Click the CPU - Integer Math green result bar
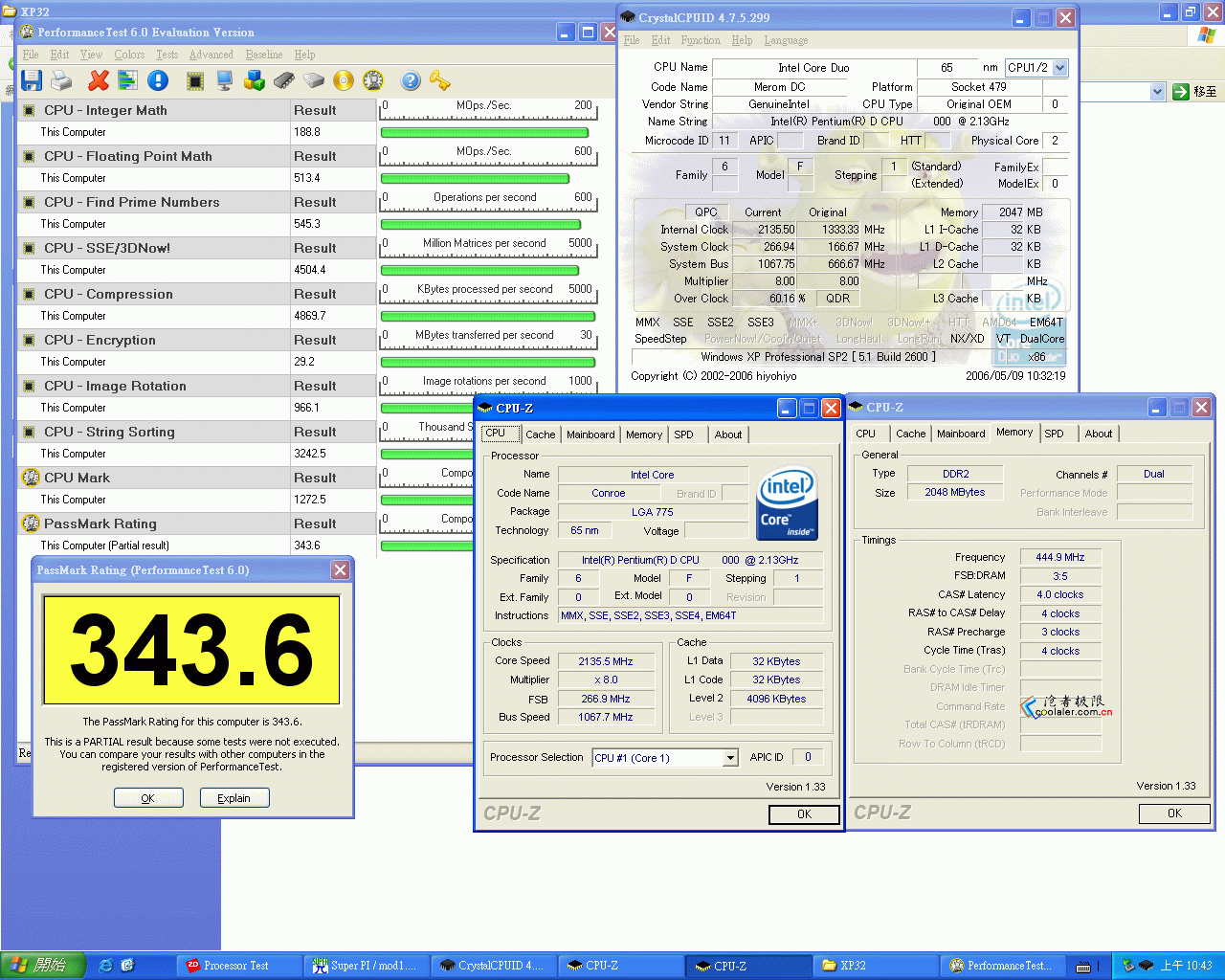The image size is (1225, 980). pos(484,133)
